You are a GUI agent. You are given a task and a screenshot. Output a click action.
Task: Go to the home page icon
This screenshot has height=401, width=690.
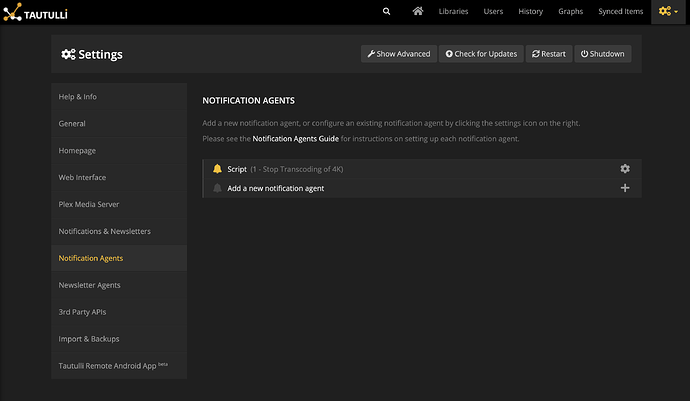click(418, 11)
